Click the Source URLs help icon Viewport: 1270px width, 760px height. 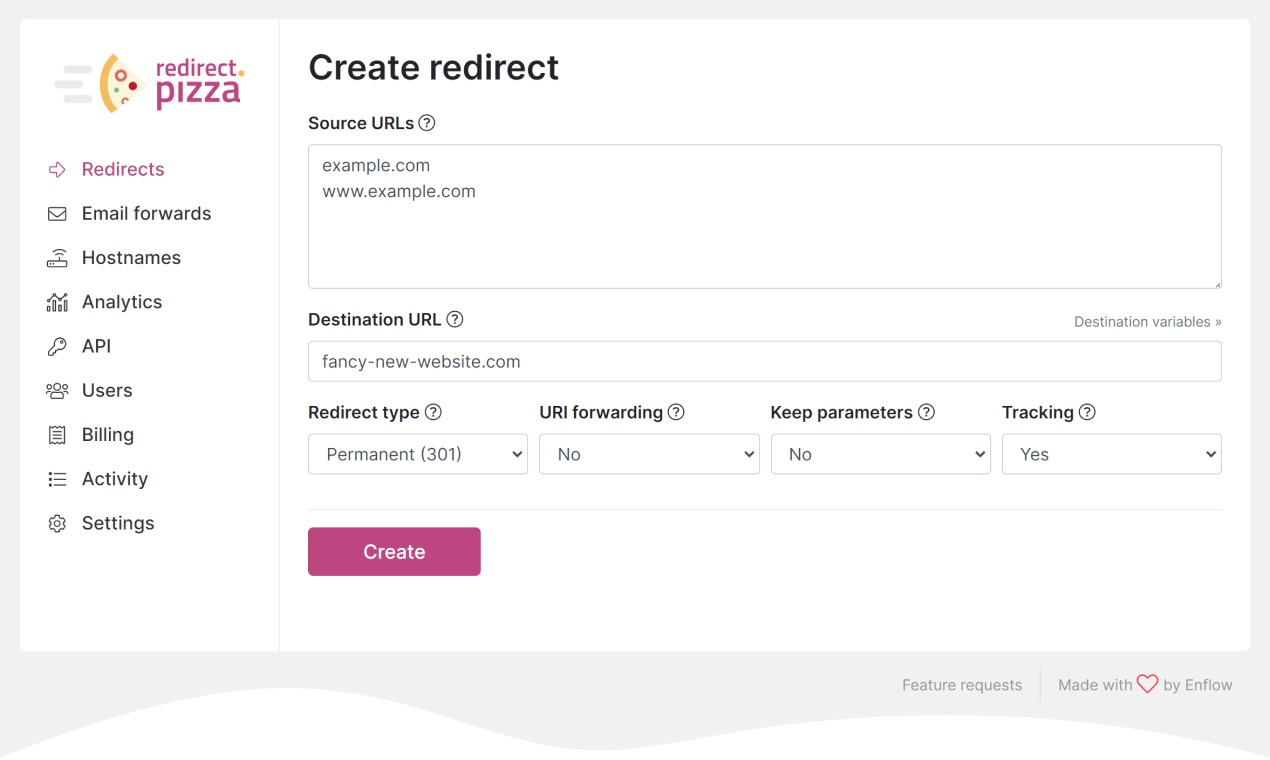[427, 123]
